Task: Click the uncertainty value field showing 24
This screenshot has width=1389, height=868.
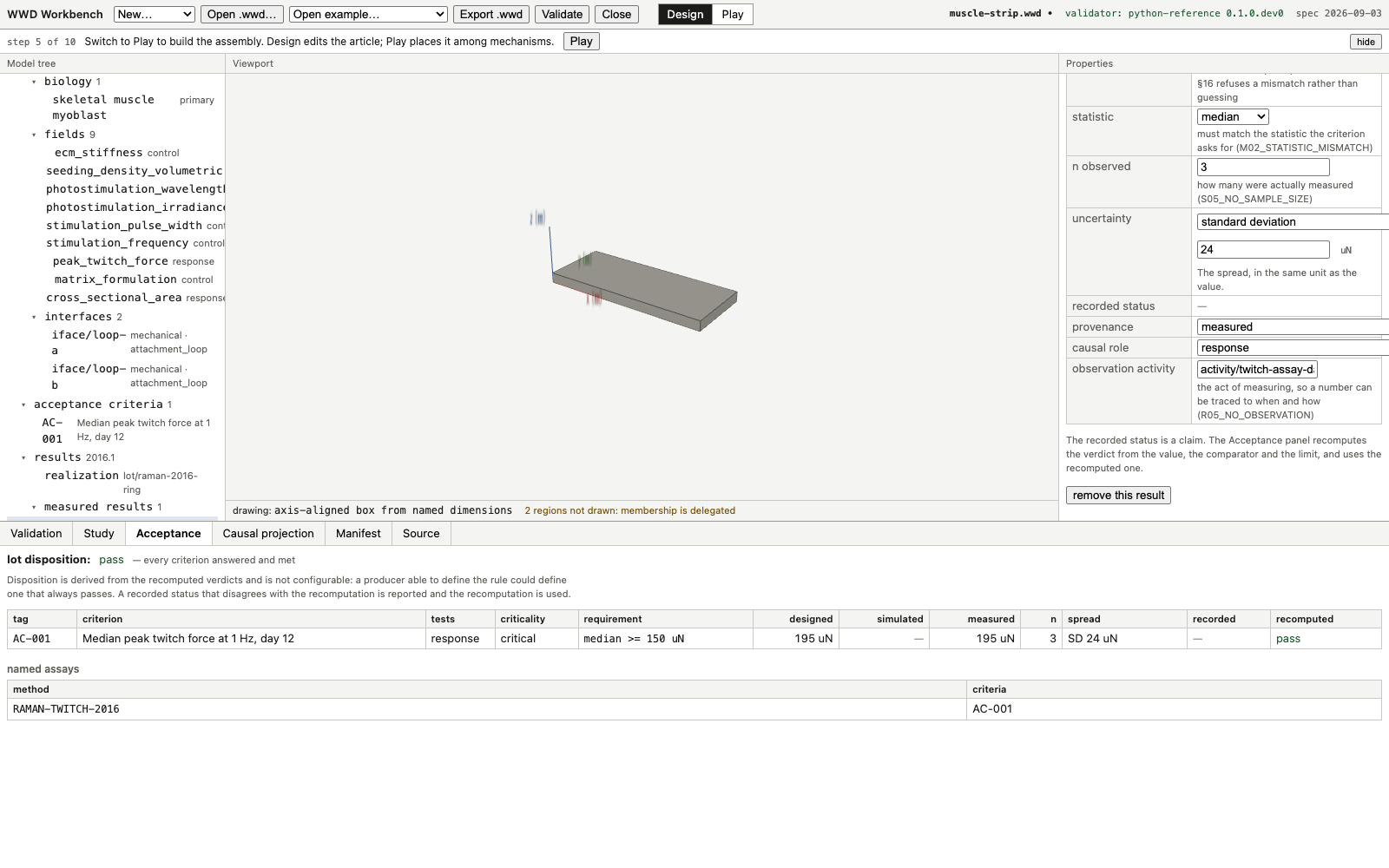Action: click(x=1263, y=249)
